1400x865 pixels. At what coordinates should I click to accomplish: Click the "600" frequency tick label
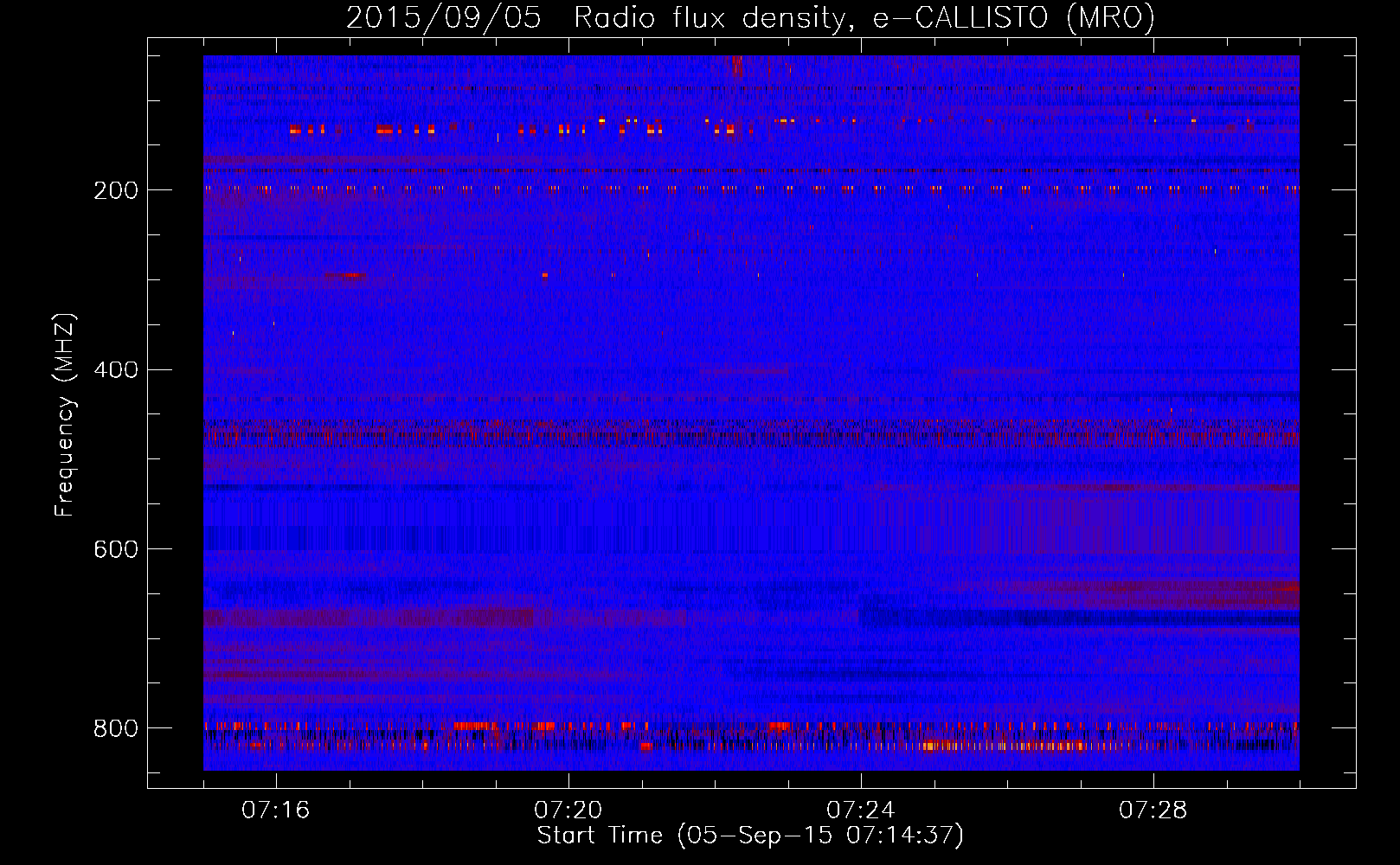coord(115,549)
